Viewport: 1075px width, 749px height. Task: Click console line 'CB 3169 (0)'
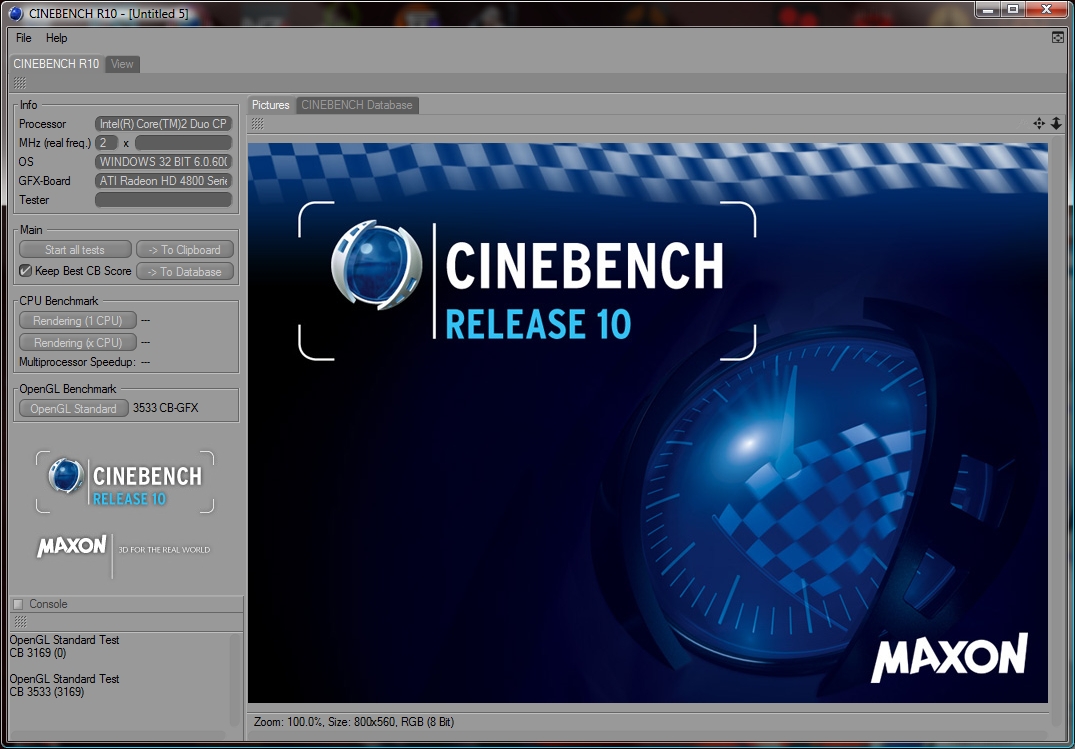[x=38, y=653]
